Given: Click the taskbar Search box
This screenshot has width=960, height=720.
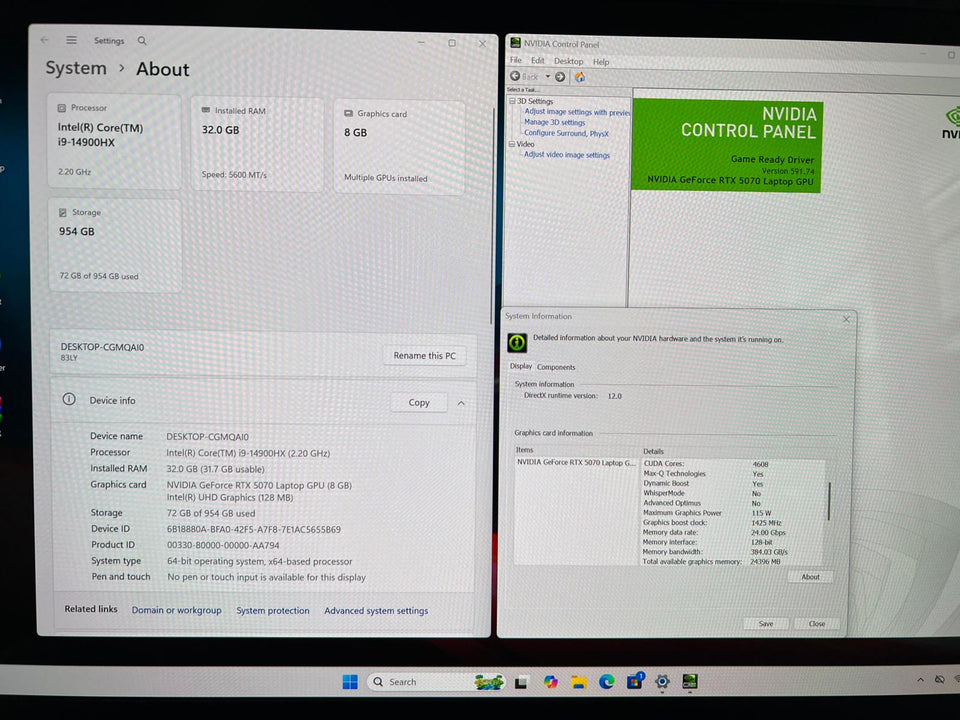Looking at the screenshot, I should tap(435, 681).
